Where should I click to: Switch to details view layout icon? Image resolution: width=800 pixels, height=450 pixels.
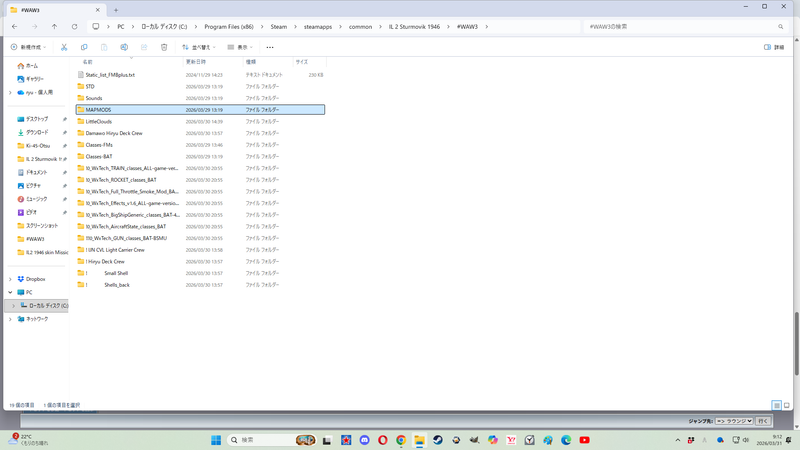point(777,405)
